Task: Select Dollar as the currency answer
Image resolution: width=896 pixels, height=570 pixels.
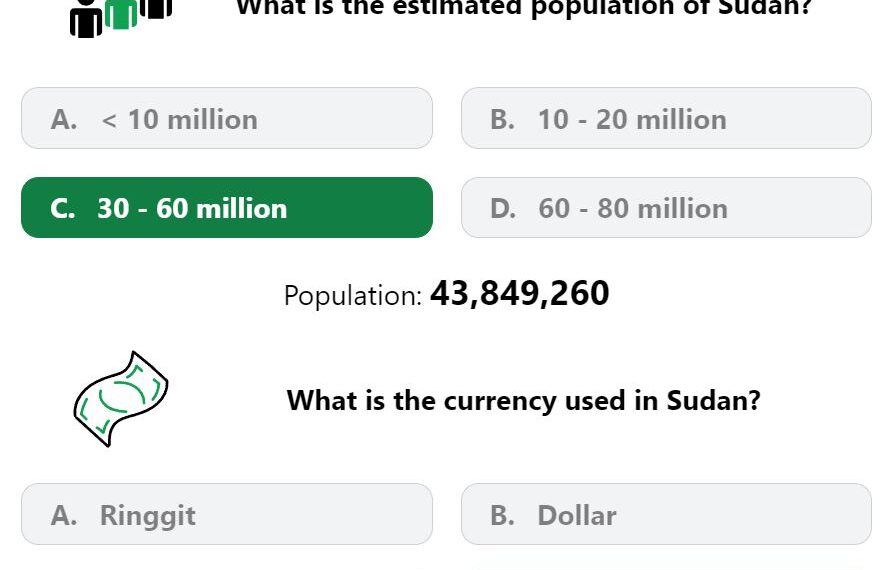Action: coord(666,514)
